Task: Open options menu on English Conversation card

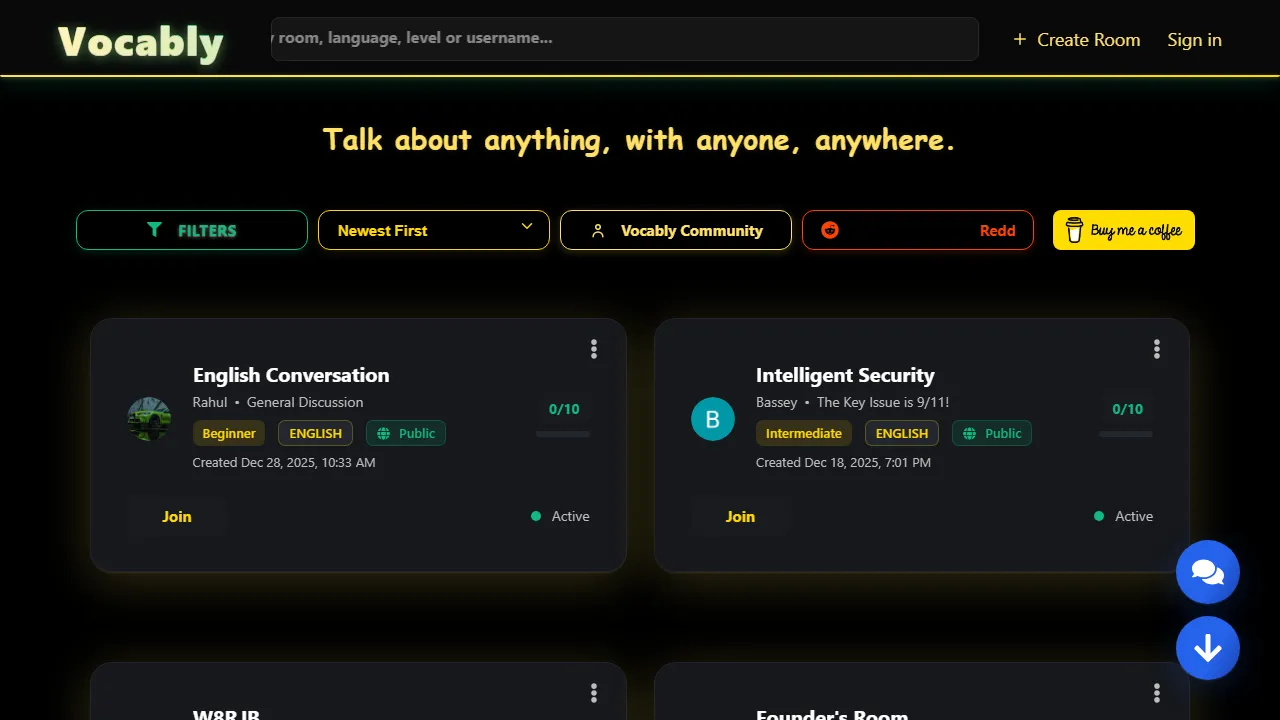Action: pyautogui.click(x=594, y=348)
